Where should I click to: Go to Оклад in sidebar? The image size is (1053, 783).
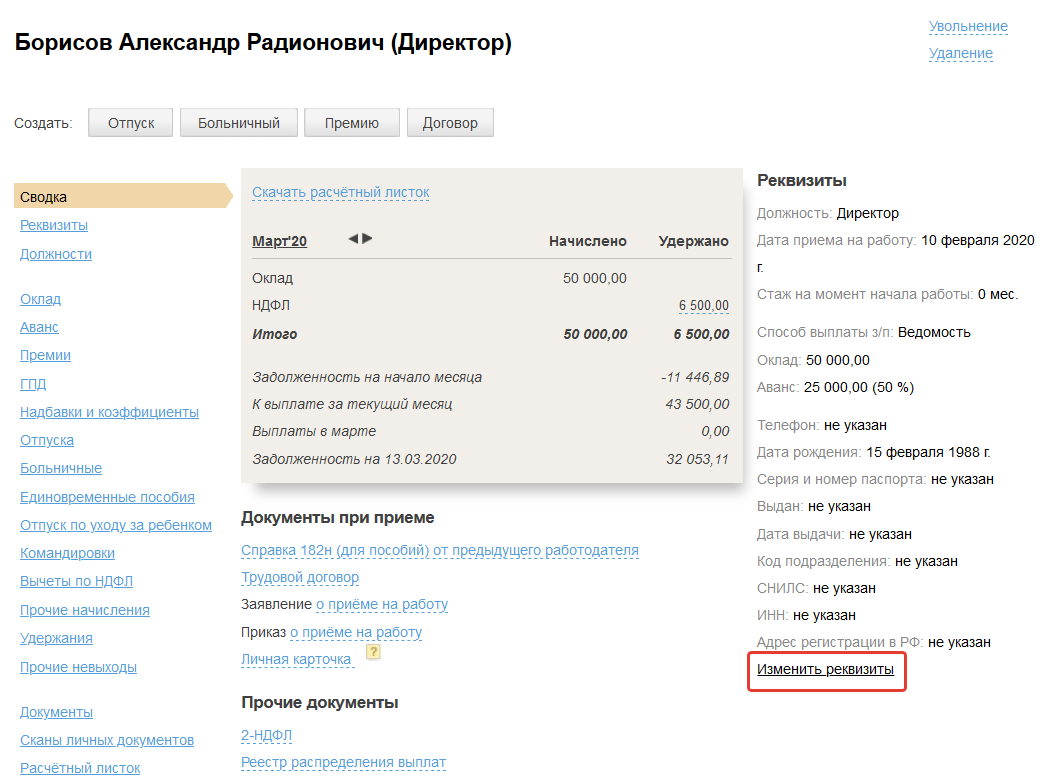pos(40,299)
